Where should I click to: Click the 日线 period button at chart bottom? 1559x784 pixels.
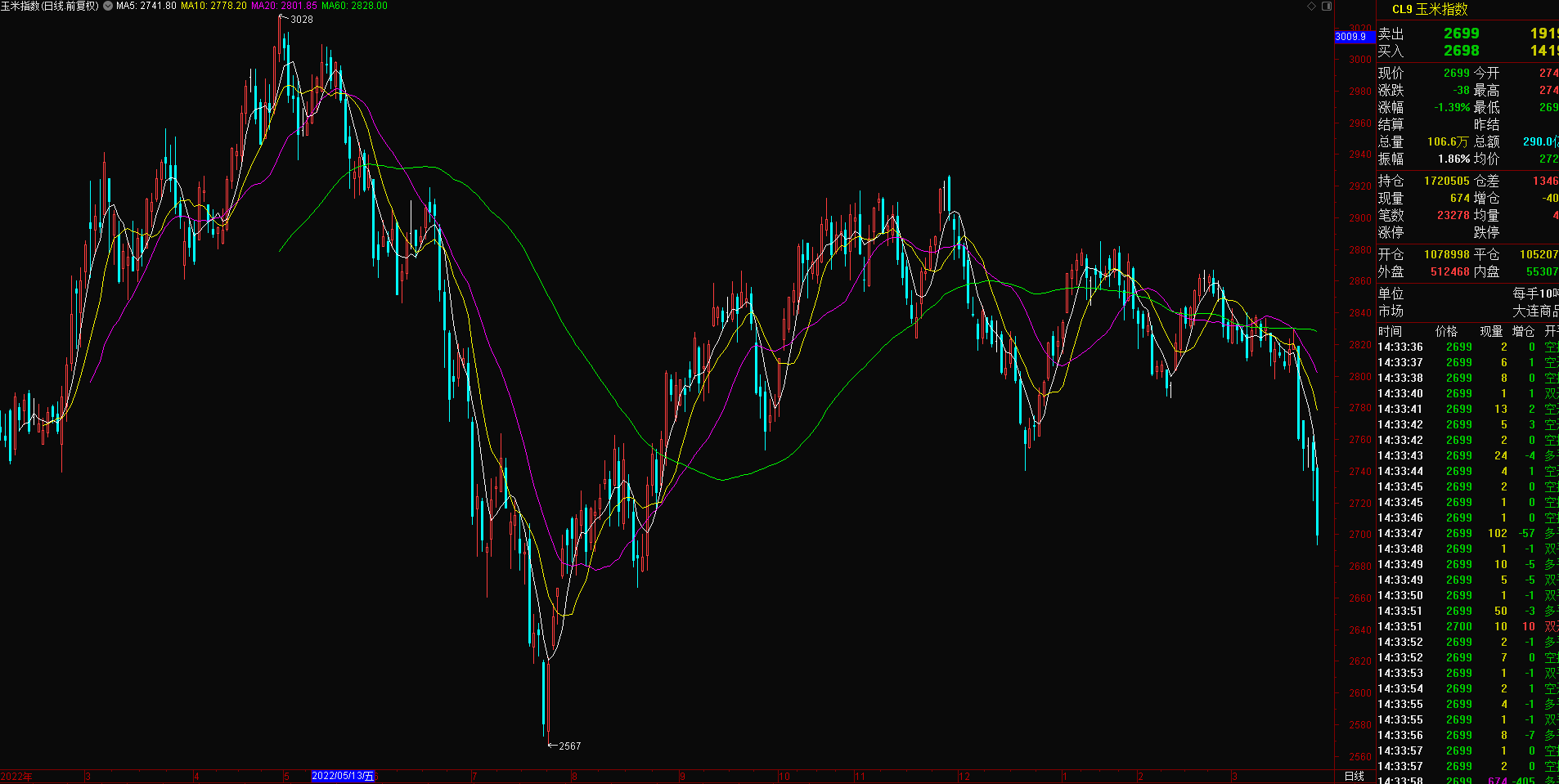point(1355,776)
